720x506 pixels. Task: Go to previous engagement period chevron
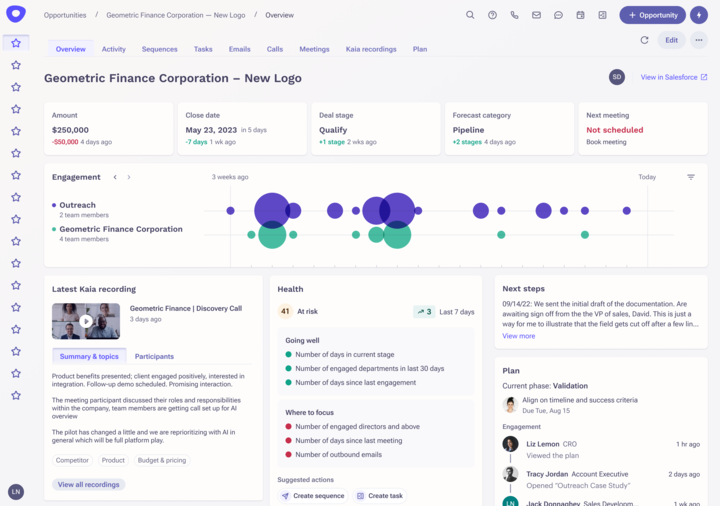(x=115, y=177)
